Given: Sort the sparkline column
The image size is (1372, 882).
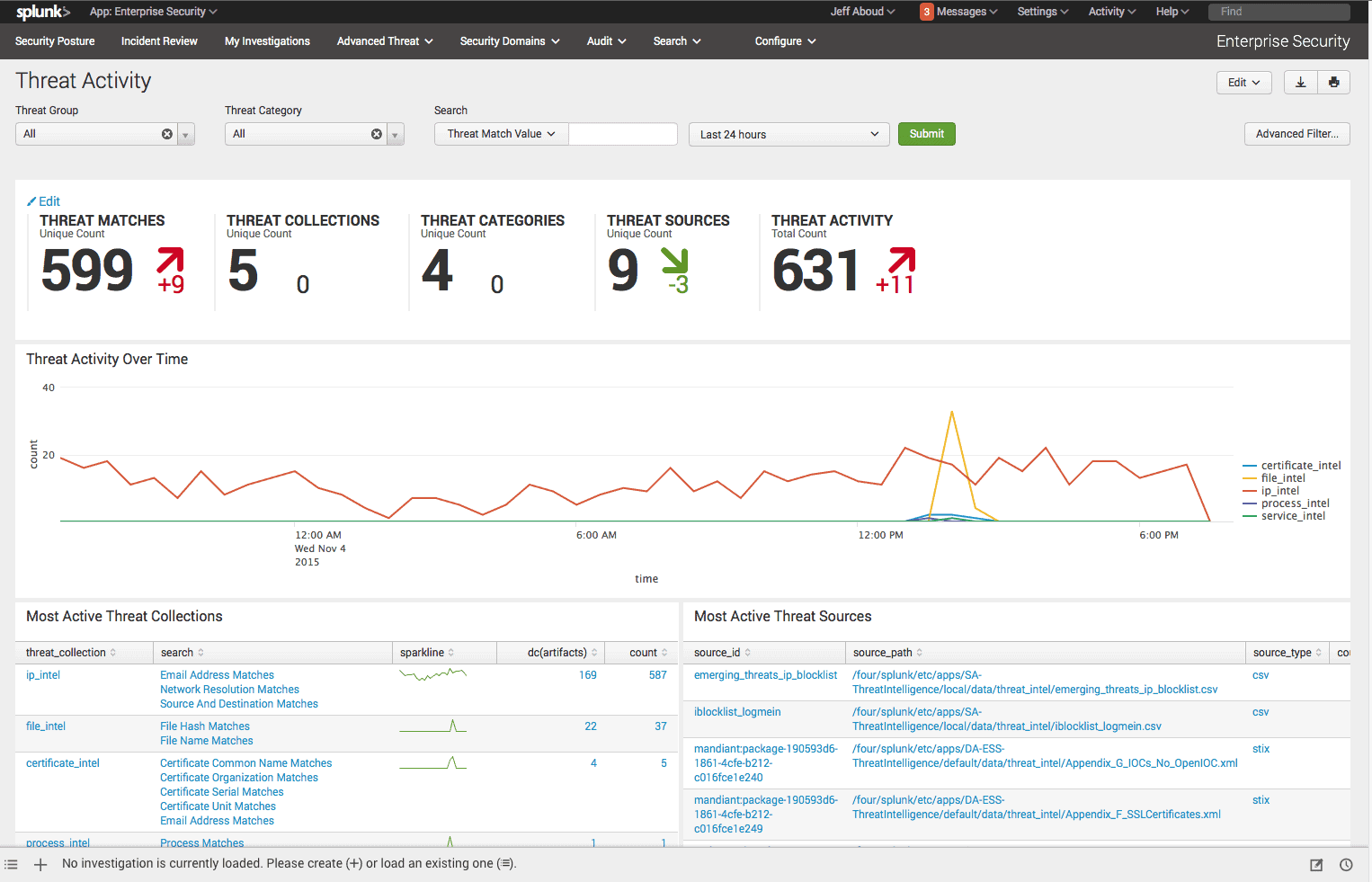Looking at the screenshot, I should pos(427,653).
